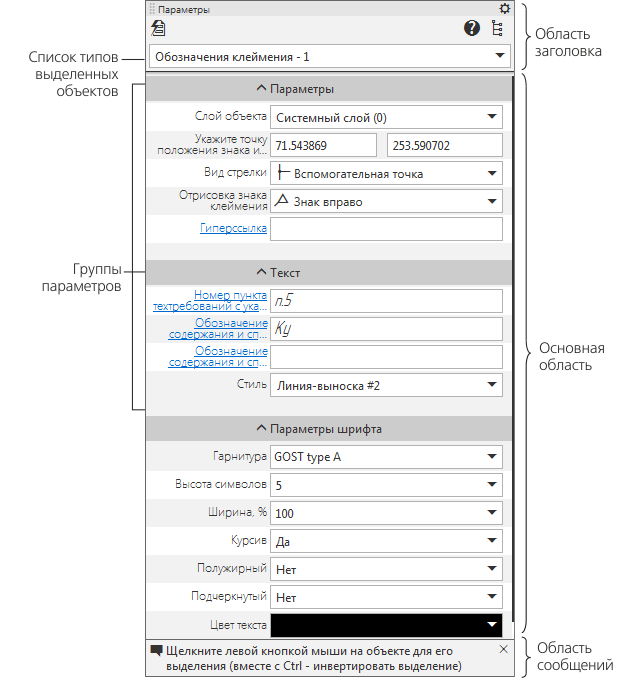The image size is (640, 682).
Task: Click the 'Гиперссылка' link
Action: (x=233, y=228)
